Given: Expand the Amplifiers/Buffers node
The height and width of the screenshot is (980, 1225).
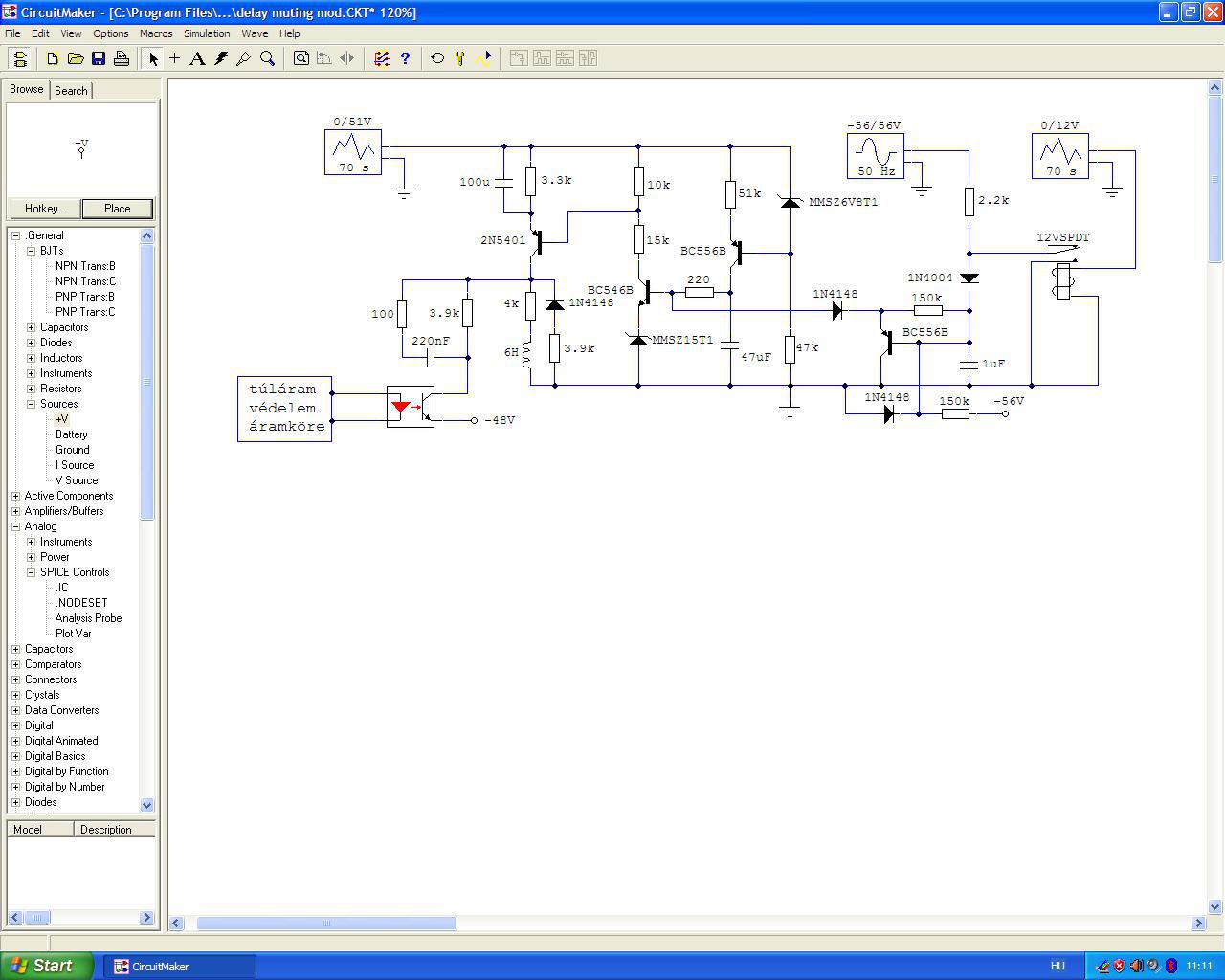Looking at the screenshot, I should pyautogui.click(x=15, y=511).
